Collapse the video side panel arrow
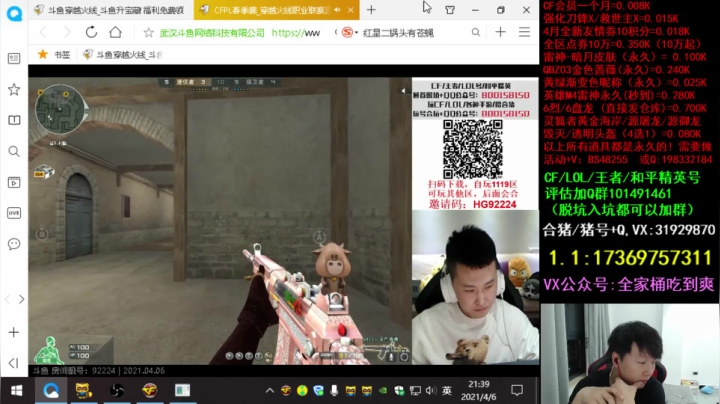Viewport: 720px width, 404px height. point(403,91)
